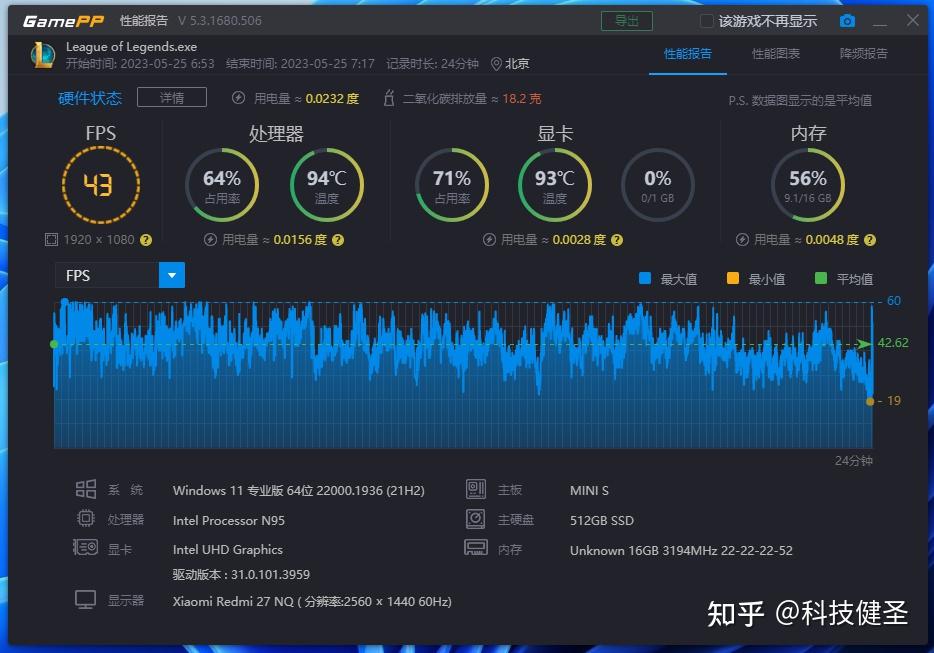The image size is (934, 653).
Task: Click the power usage help question mark under FPS
Action: (x=147, y=239)
